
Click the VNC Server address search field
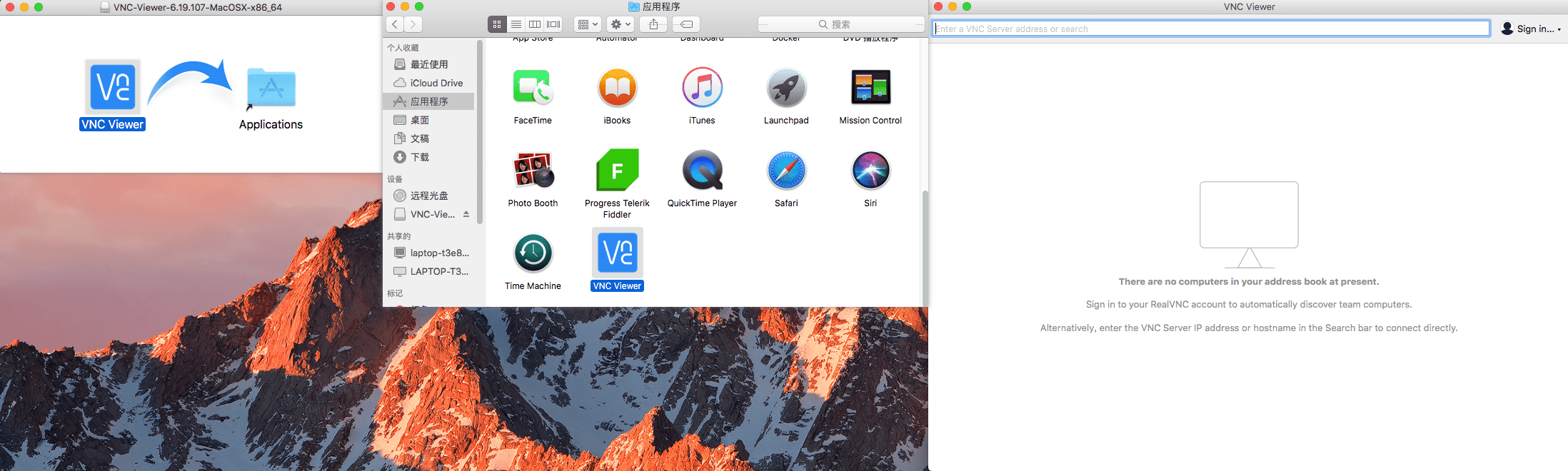[x=1212, y=29]
